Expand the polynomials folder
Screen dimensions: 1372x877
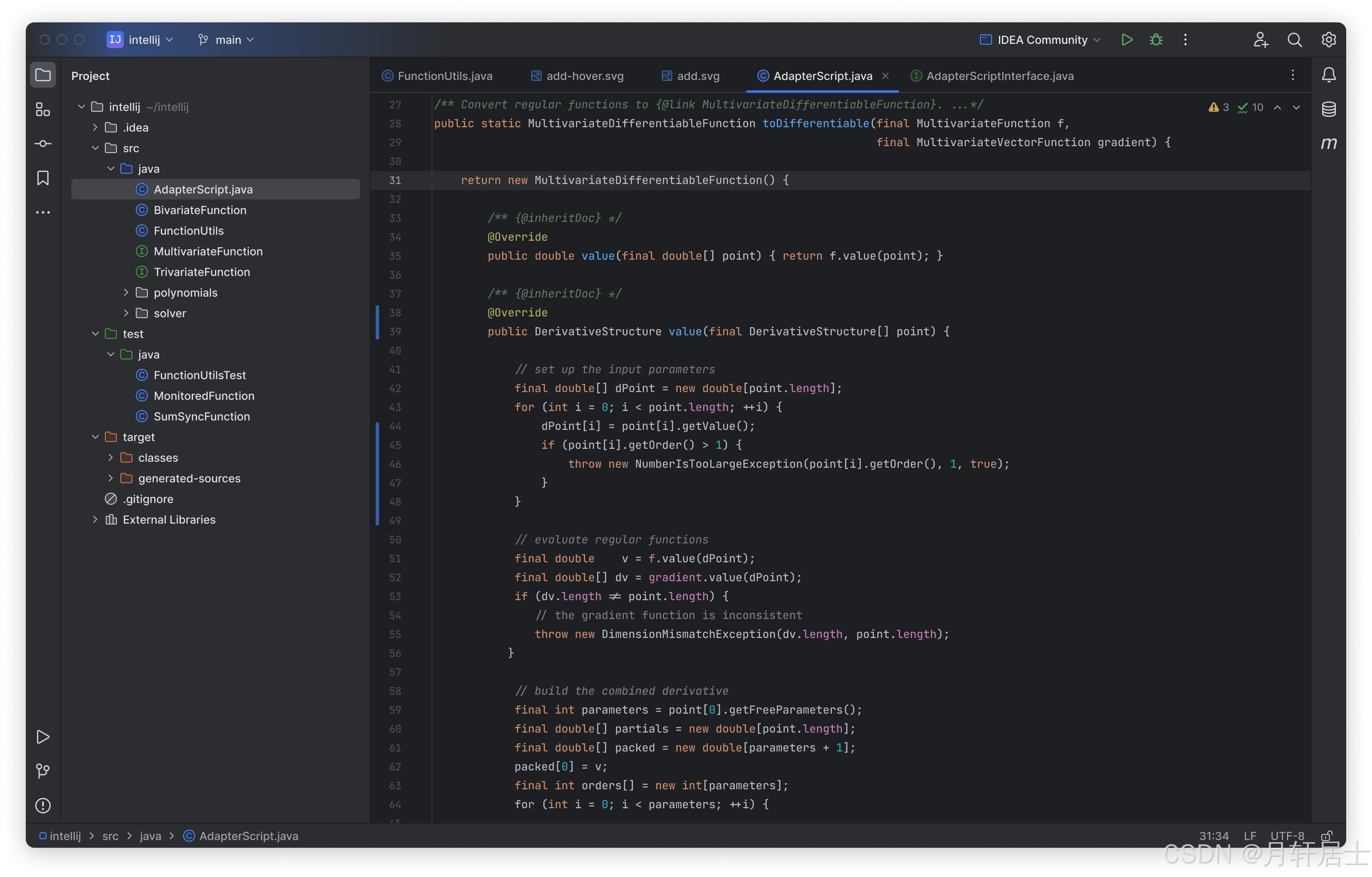pos(126,292)
